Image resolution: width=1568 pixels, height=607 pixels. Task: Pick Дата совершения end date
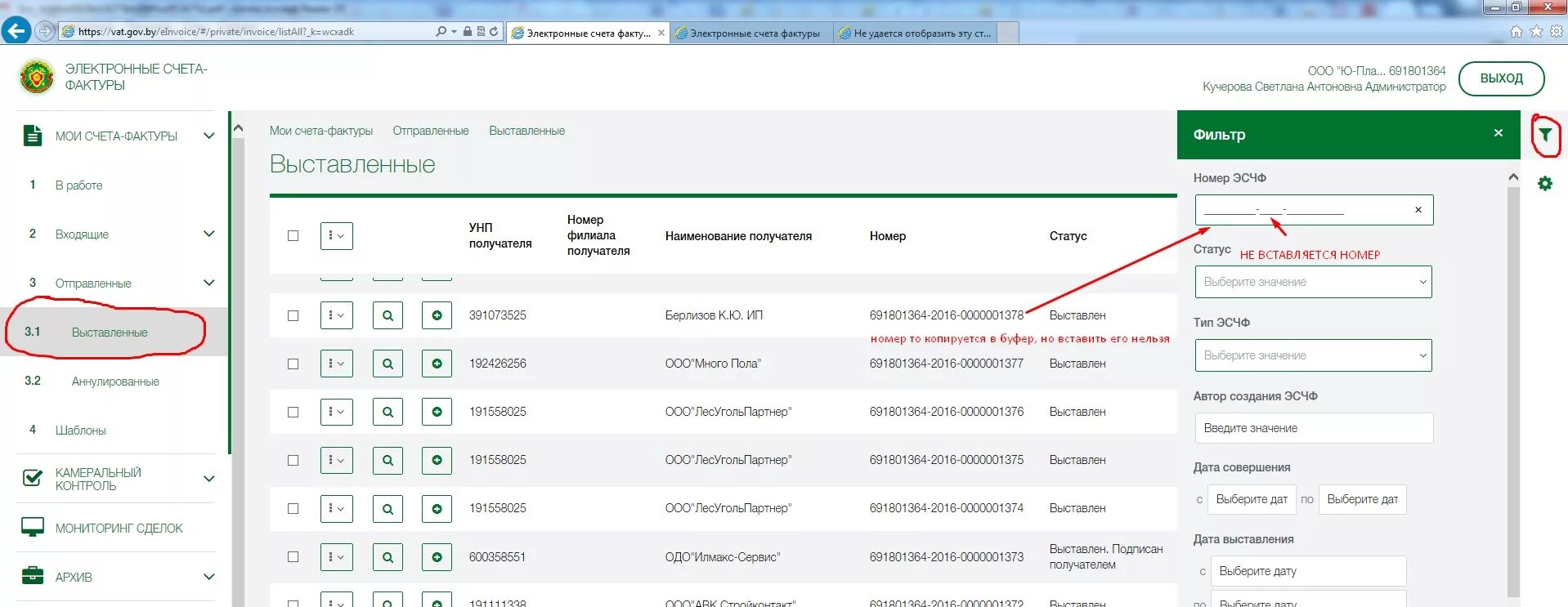1363,499
